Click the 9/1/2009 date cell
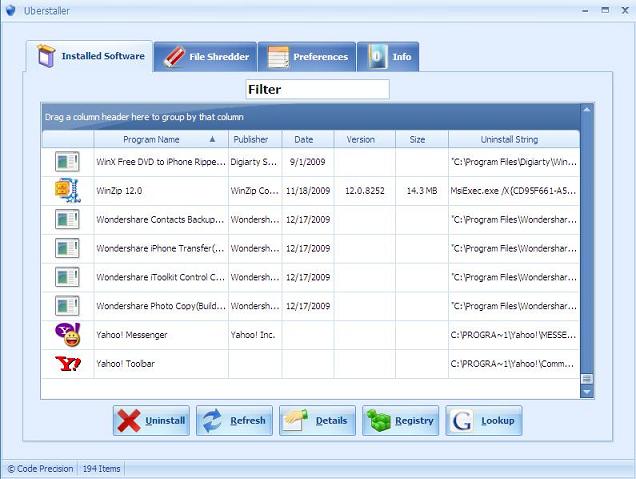Viewport: 636px width, 479px height. (x=308, y=162)
